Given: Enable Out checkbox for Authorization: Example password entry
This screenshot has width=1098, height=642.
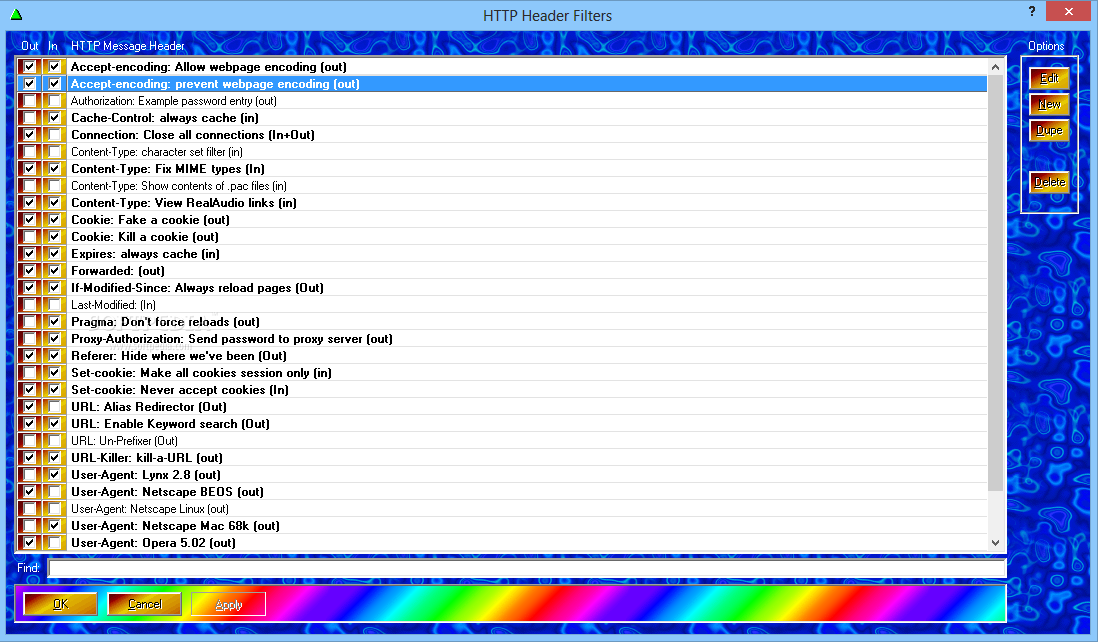Looking at the screenshot, I should coord(29,101).
